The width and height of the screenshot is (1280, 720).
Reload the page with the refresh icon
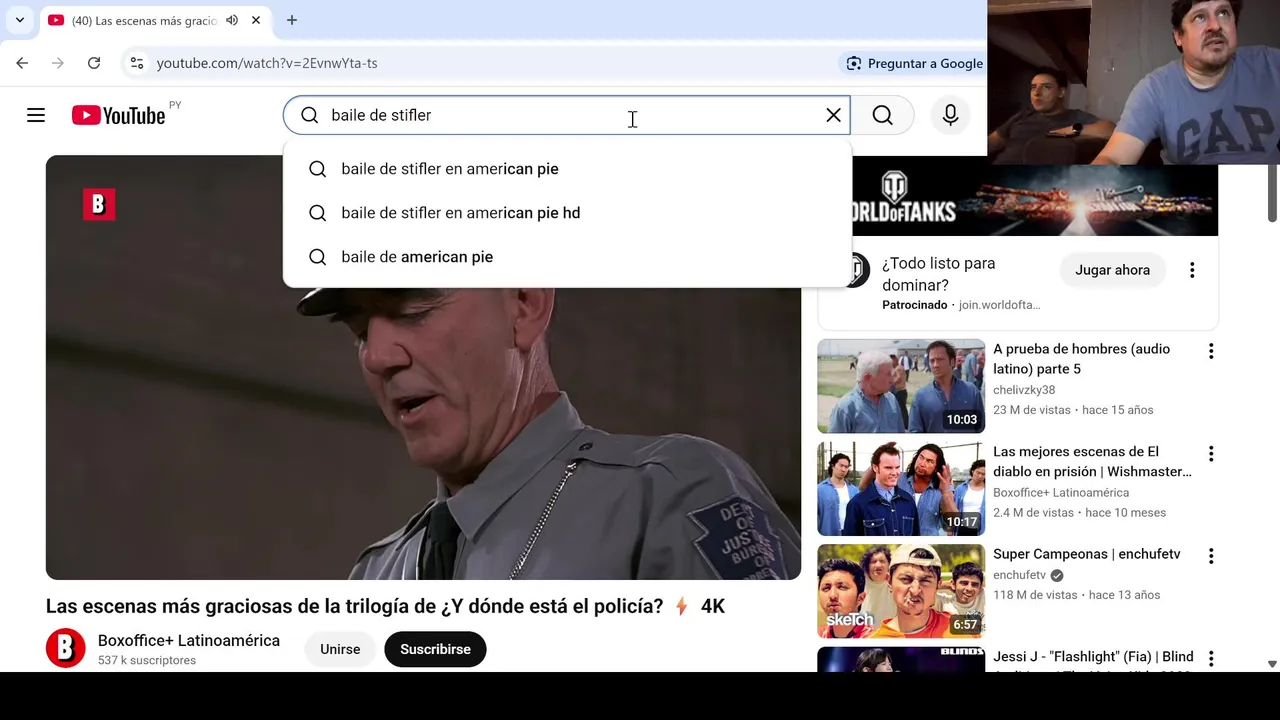click(94, 63)
